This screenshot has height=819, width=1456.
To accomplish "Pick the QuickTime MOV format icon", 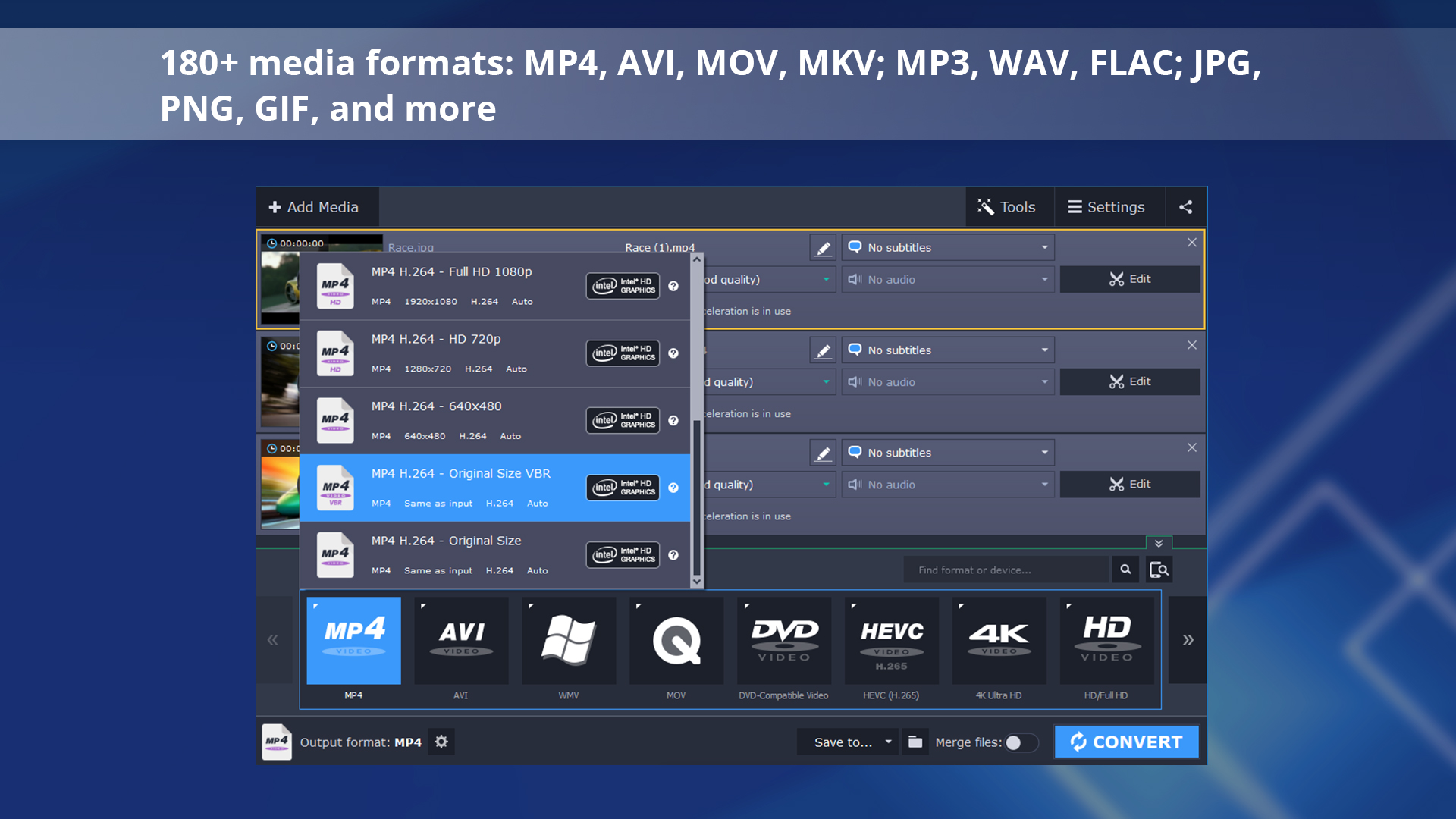I will click(x=676, y=640).
